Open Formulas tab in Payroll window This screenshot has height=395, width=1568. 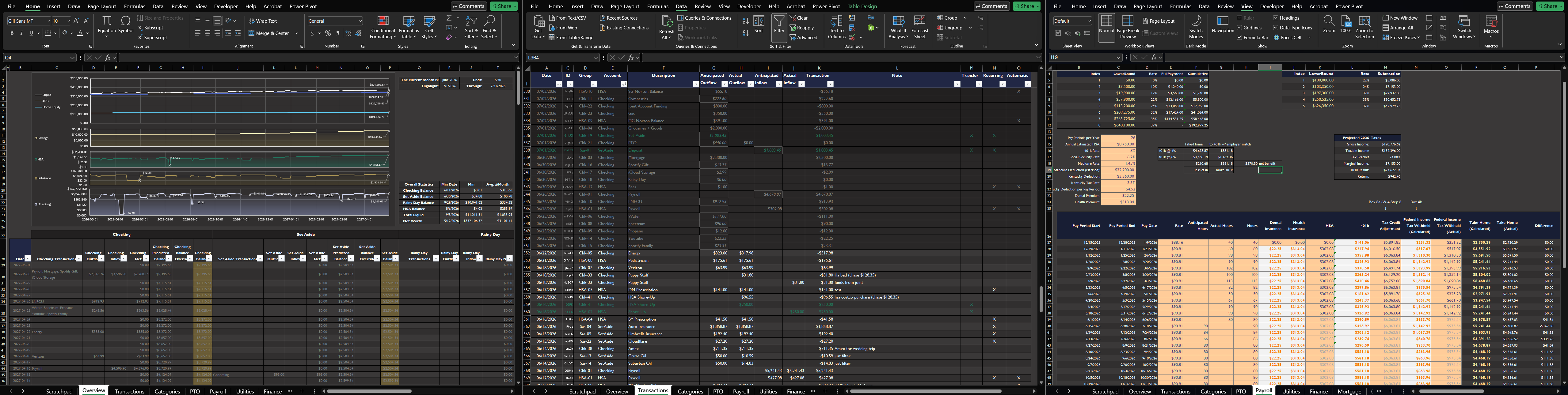point(1180,7)
